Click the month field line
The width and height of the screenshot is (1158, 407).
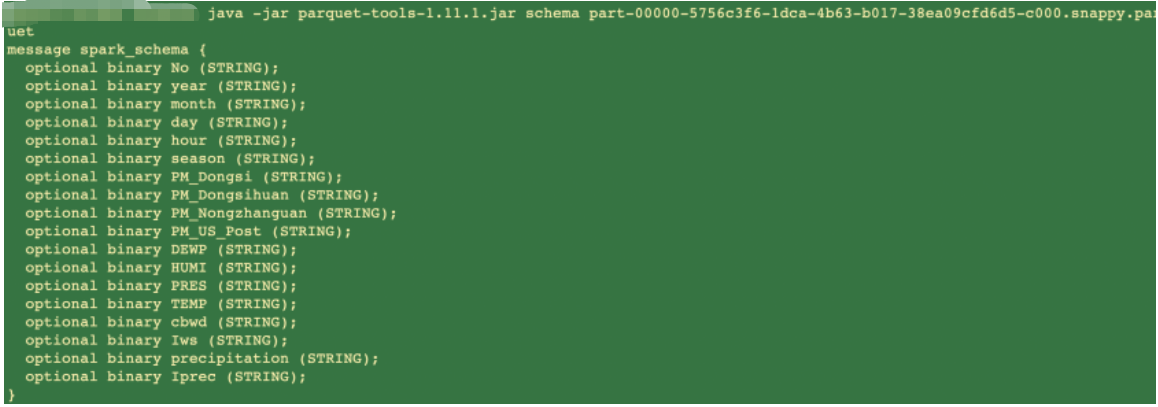point(165,105)
